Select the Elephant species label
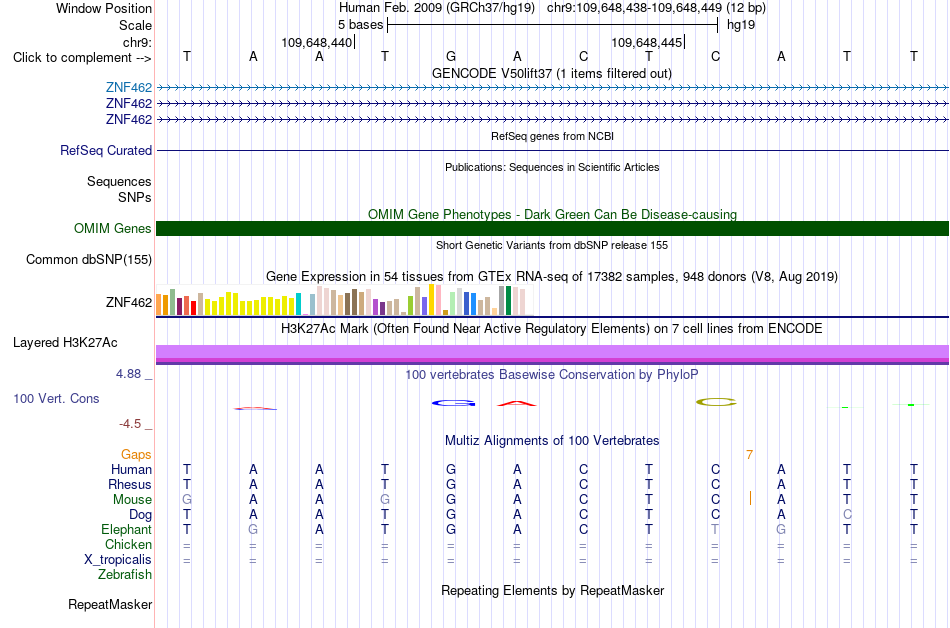Image resolution: width=950 pixels, height=628 pixels. tap(126, 529)
